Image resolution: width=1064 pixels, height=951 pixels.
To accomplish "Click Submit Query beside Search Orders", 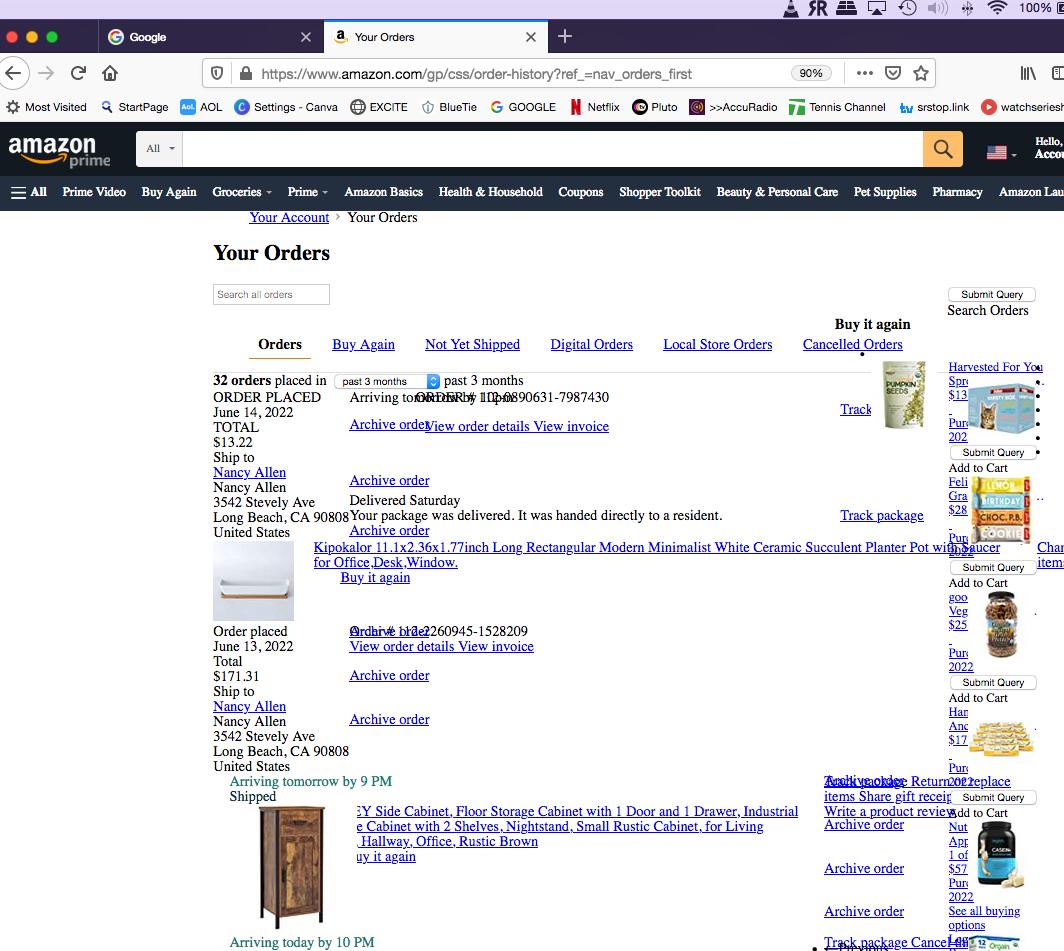I will pos(991,295).
